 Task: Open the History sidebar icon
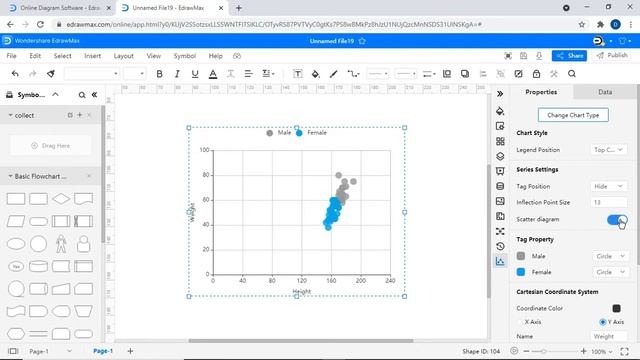[500, 246]
